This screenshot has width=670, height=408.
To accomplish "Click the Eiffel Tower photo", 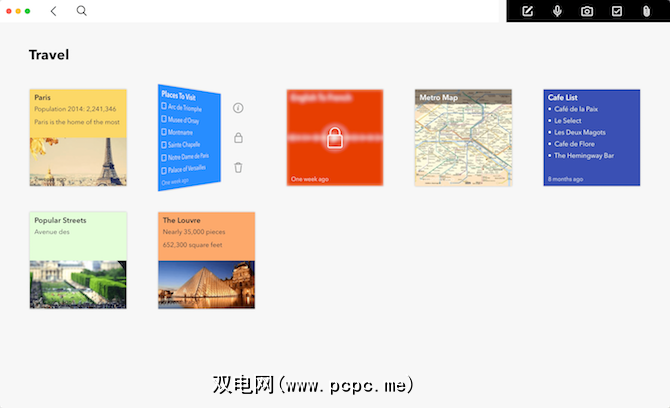I will (x=78, y=162).
